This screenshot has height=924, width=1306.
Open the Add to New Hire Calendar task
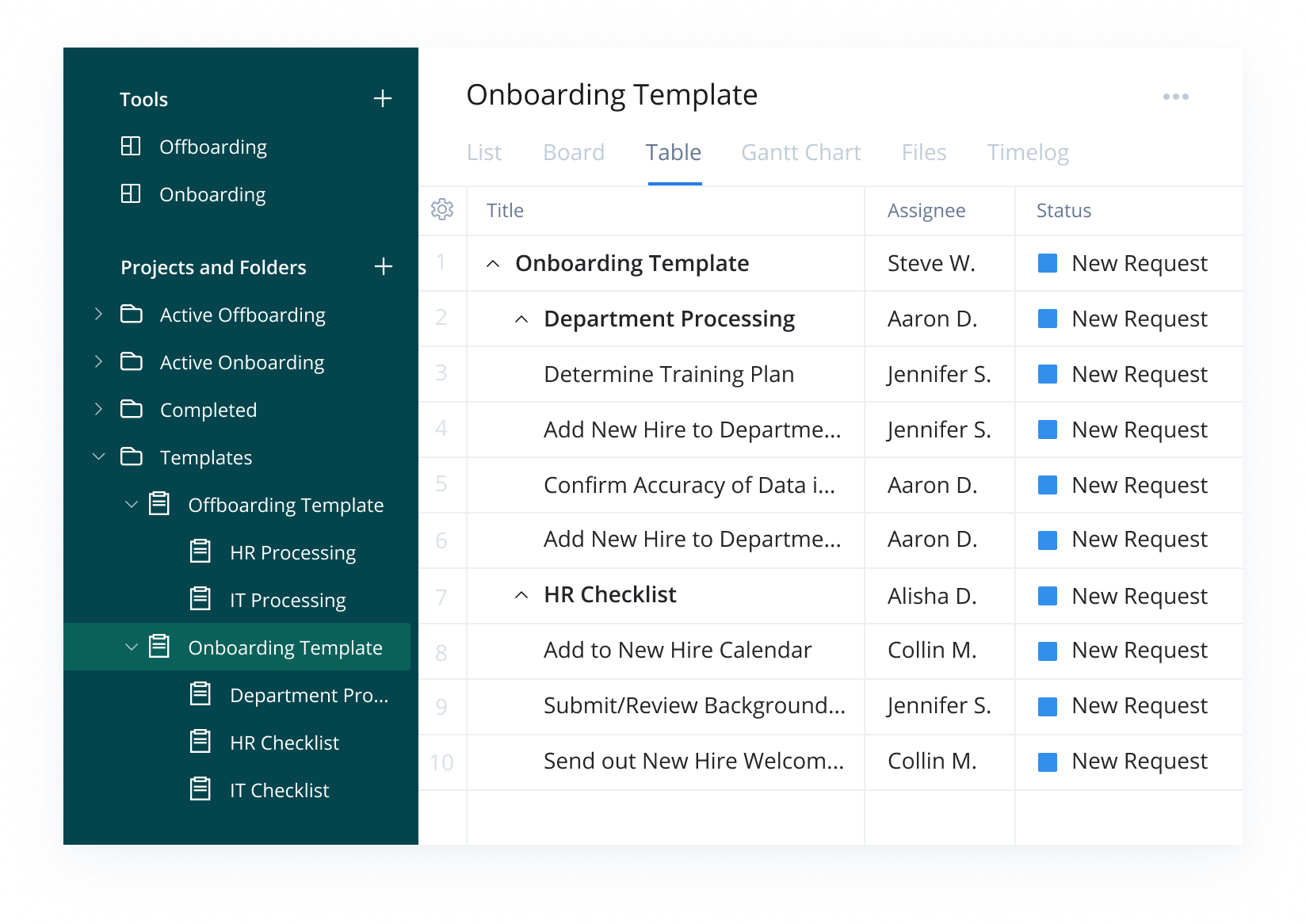pos(678,650)
